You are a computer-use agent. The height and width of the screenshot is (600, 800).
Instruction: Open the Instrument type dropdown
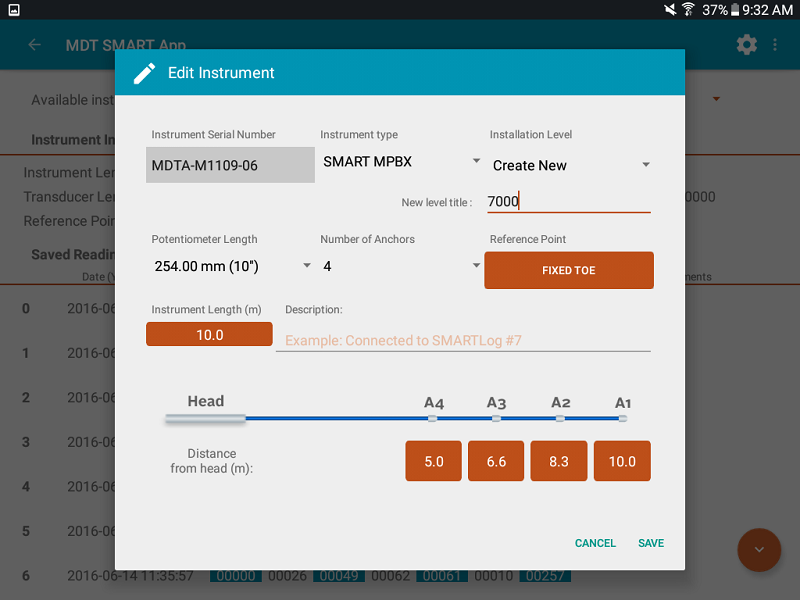click(x=398, y=160)
